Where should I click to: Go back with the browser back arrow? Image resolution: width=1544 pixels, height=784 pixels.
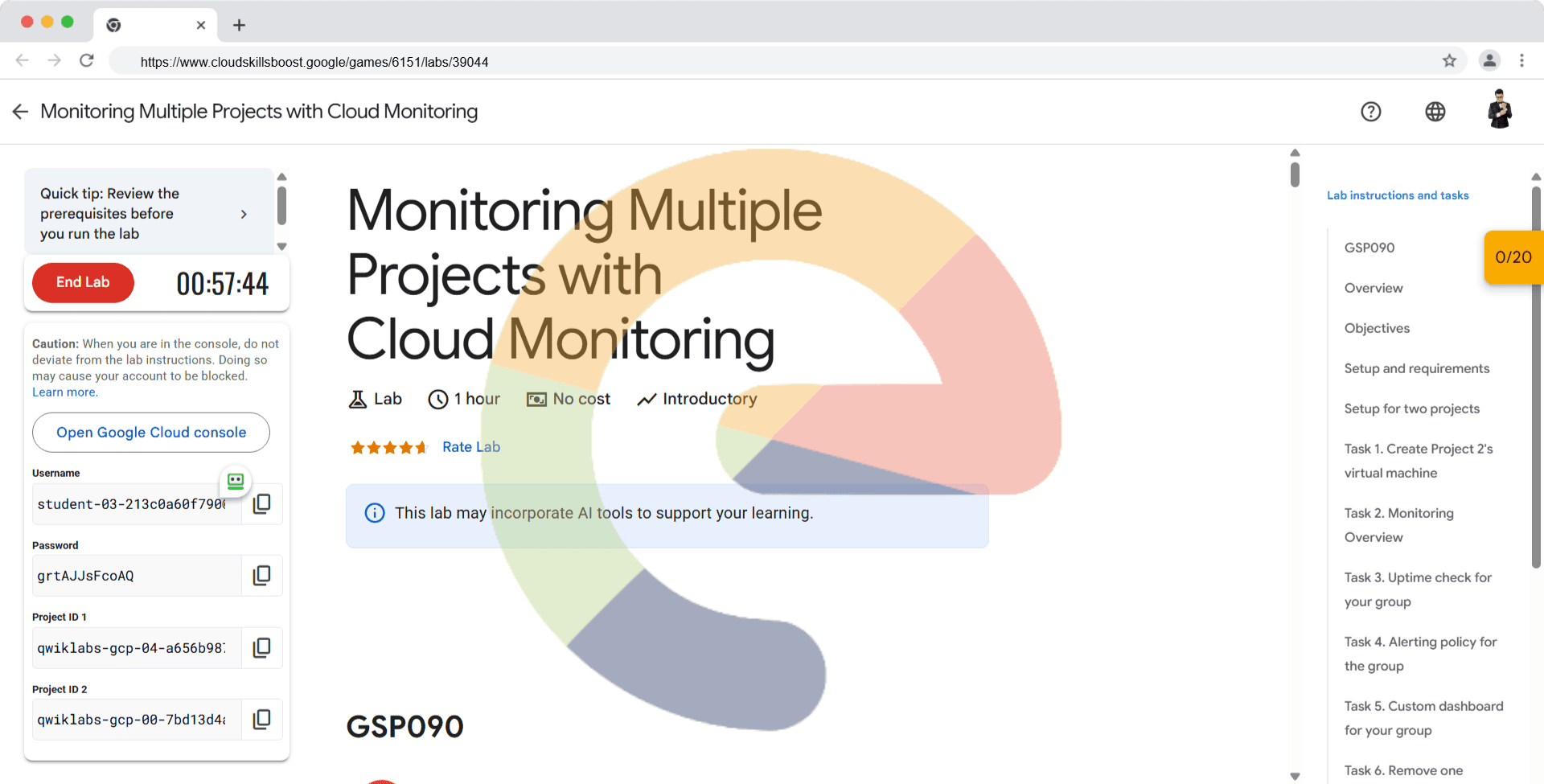(x=23, y=60)
